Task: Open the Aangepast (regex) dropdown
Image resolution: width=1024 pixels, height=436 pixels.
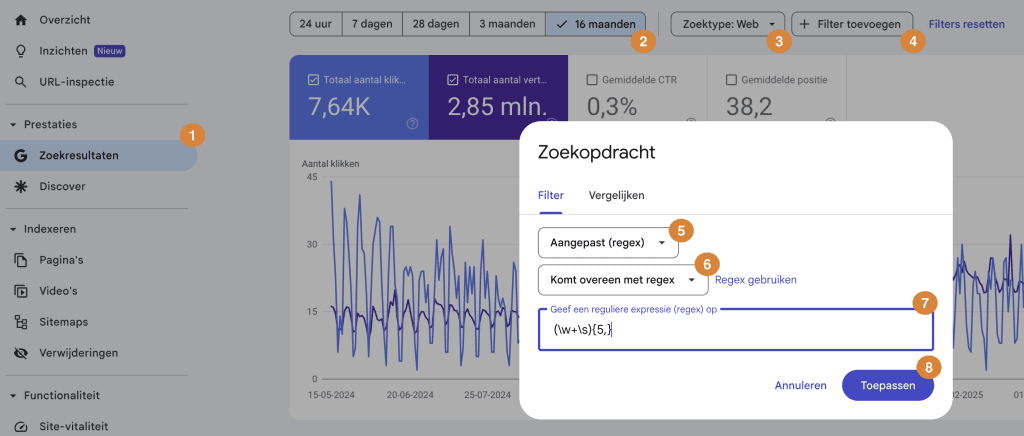Action: click(608, 243)
